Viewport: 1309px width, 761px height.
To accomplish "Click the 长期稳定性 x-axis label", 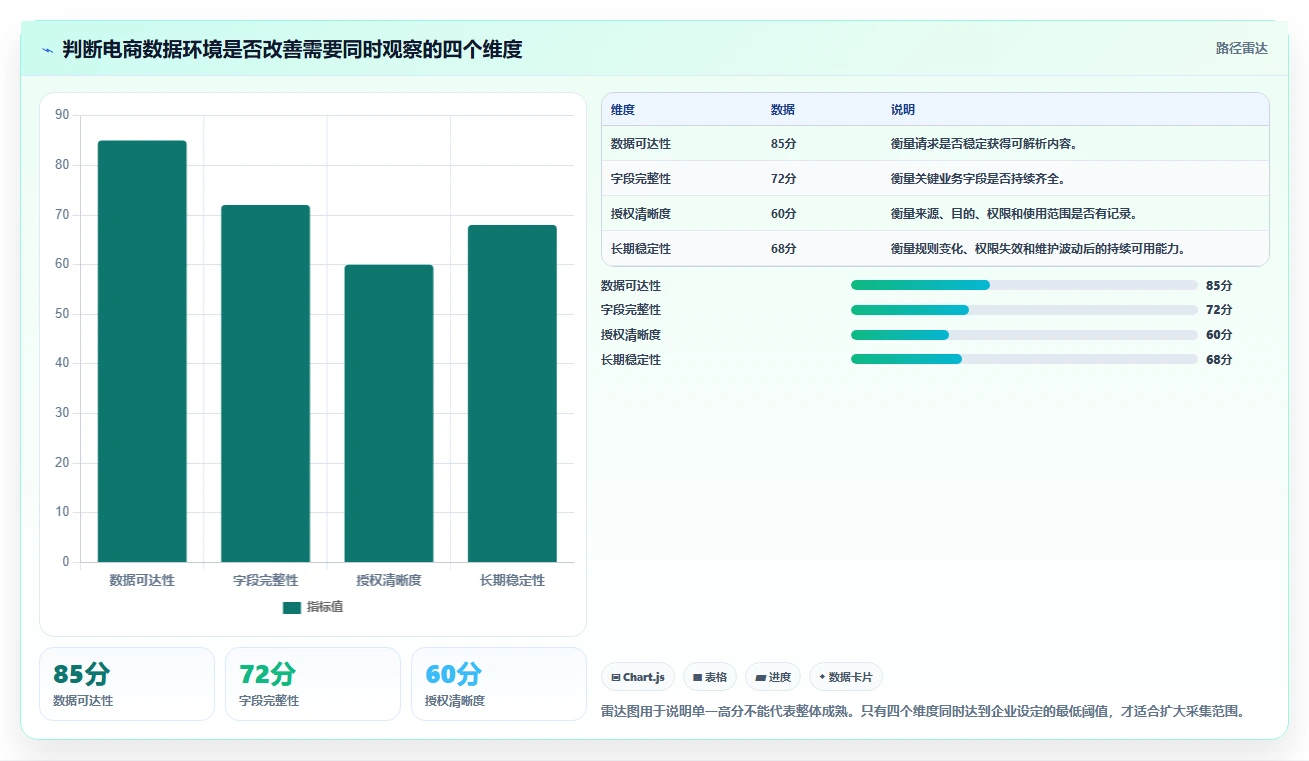I will (x=512, y=580).
